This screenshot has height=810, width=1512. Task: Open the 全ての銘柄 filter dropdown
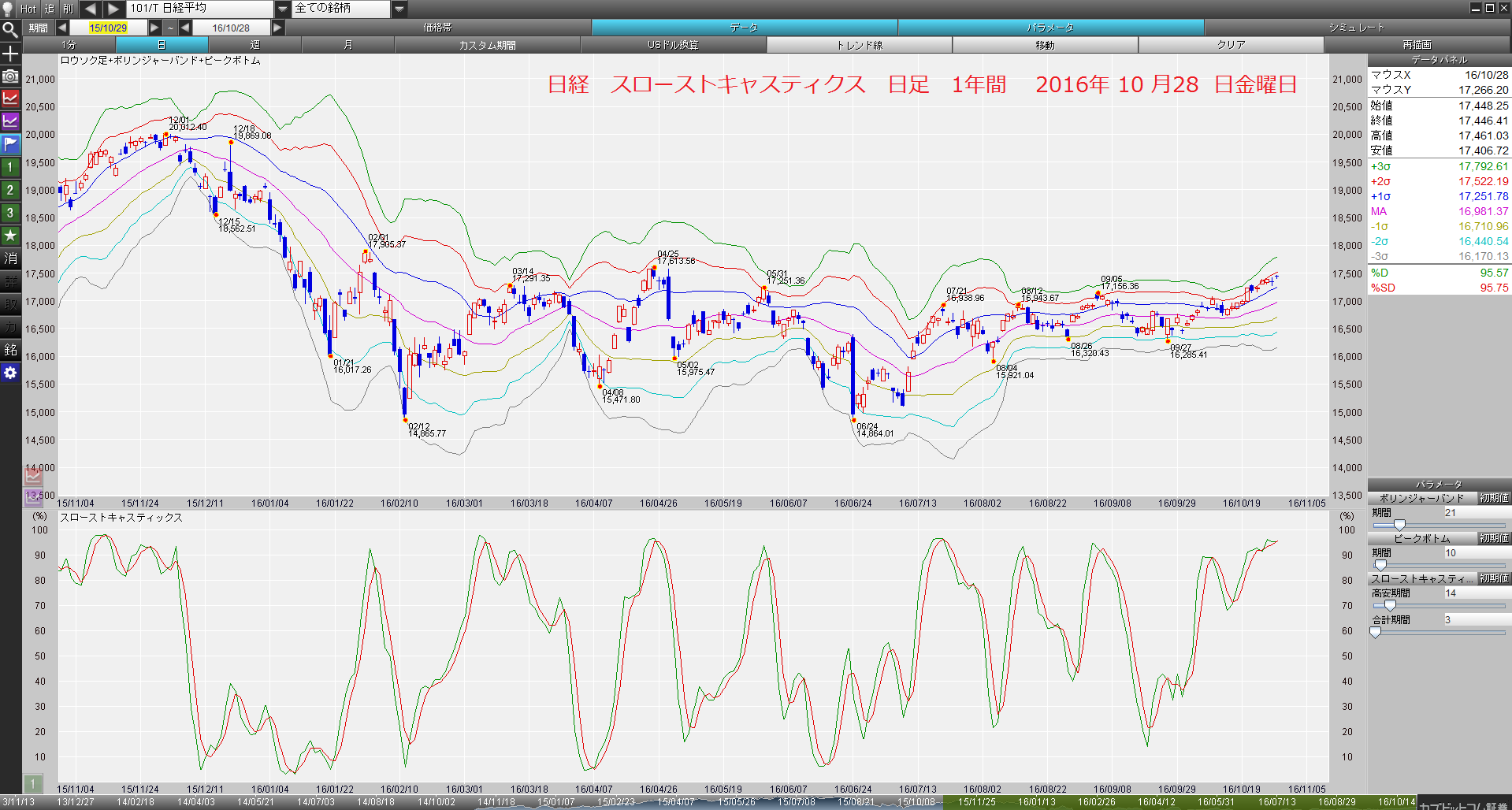[x=399, y=9]
